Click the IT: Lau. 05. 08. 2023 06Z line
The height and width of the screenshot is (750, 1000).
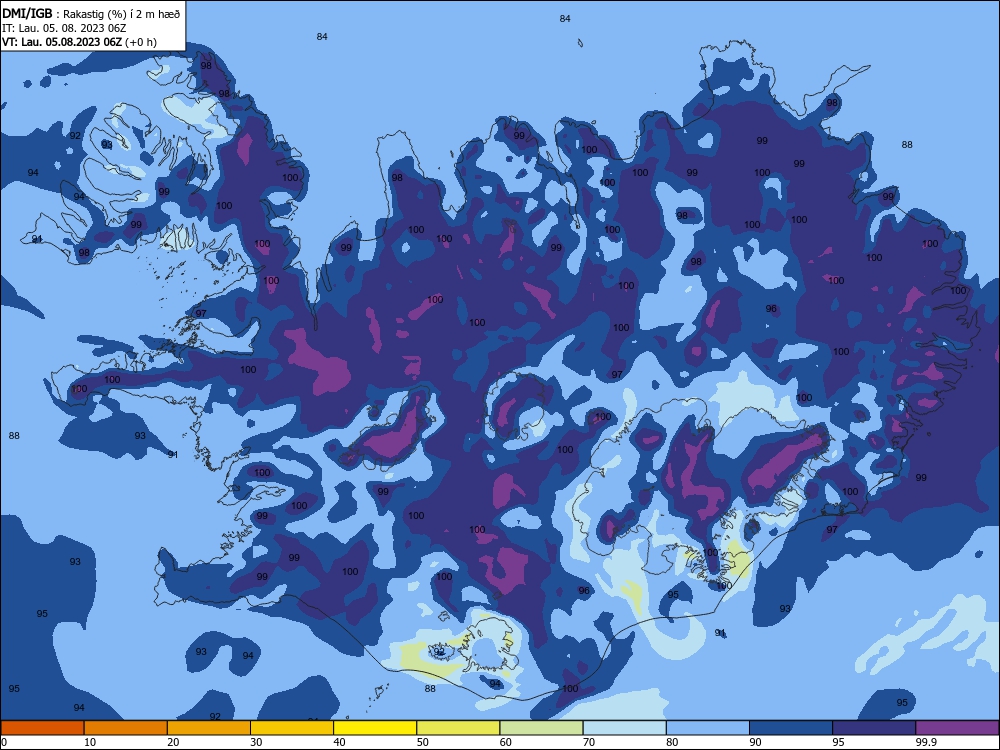tap(64, 28)
